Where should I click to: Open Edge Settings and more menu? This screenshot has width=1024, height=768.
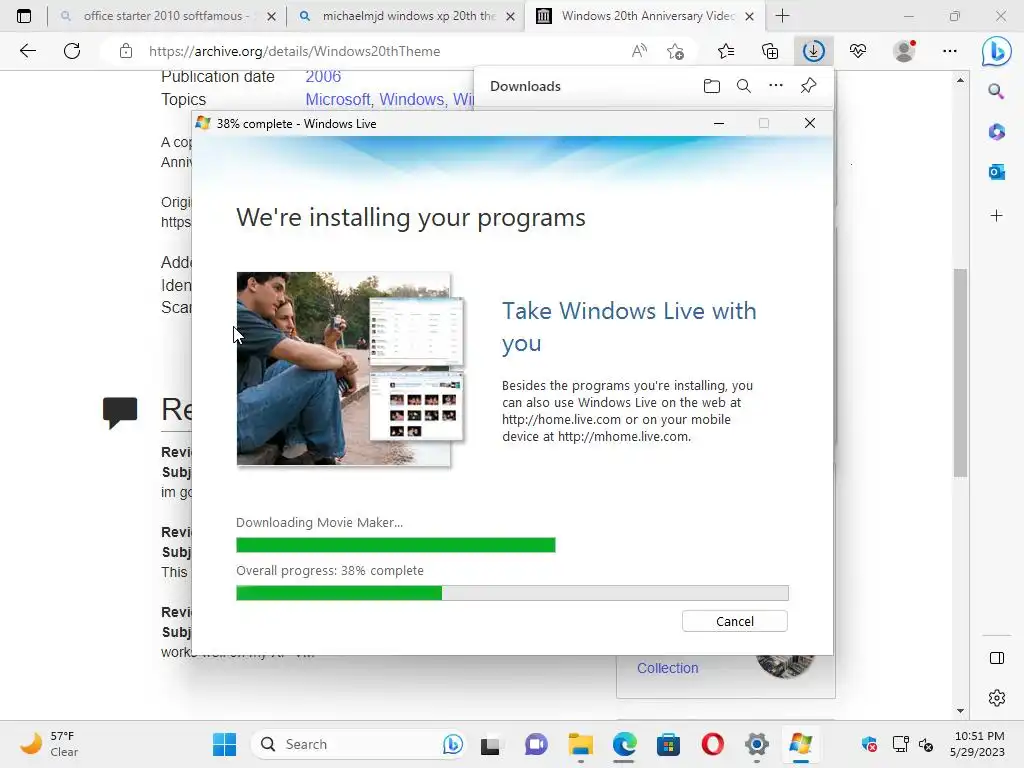(x=950, y=51)
